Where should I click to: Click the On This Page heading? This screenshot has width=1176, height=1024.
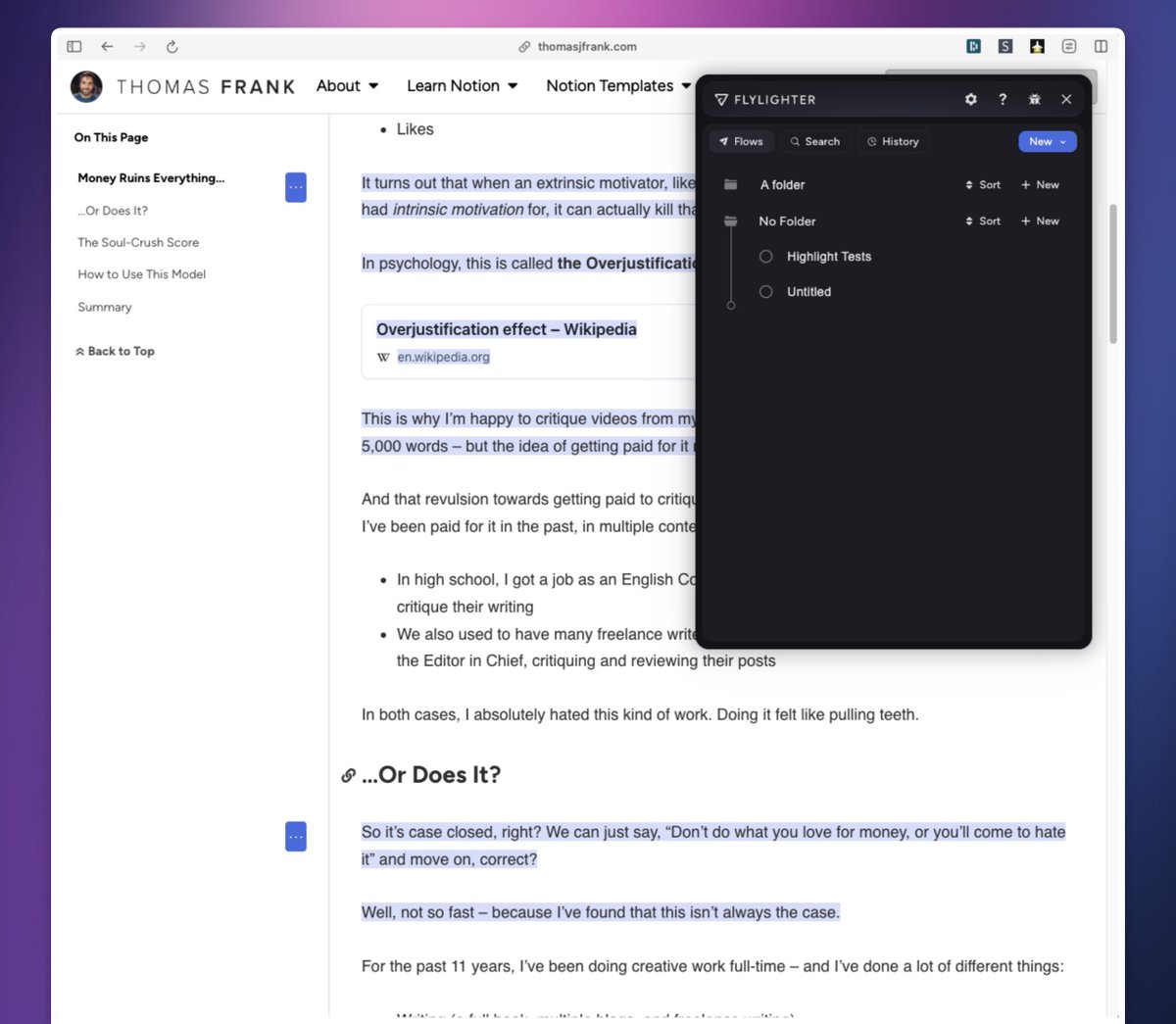111,137
